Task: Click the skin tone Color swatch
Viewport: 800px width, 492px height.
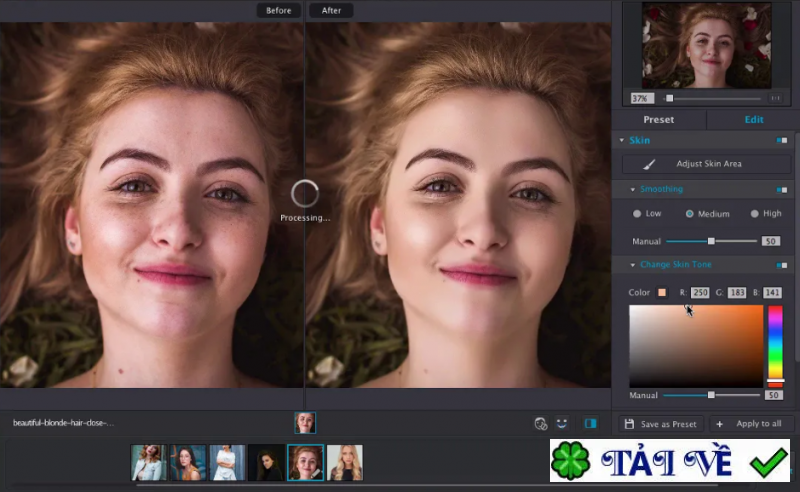Action: point(662,293)
